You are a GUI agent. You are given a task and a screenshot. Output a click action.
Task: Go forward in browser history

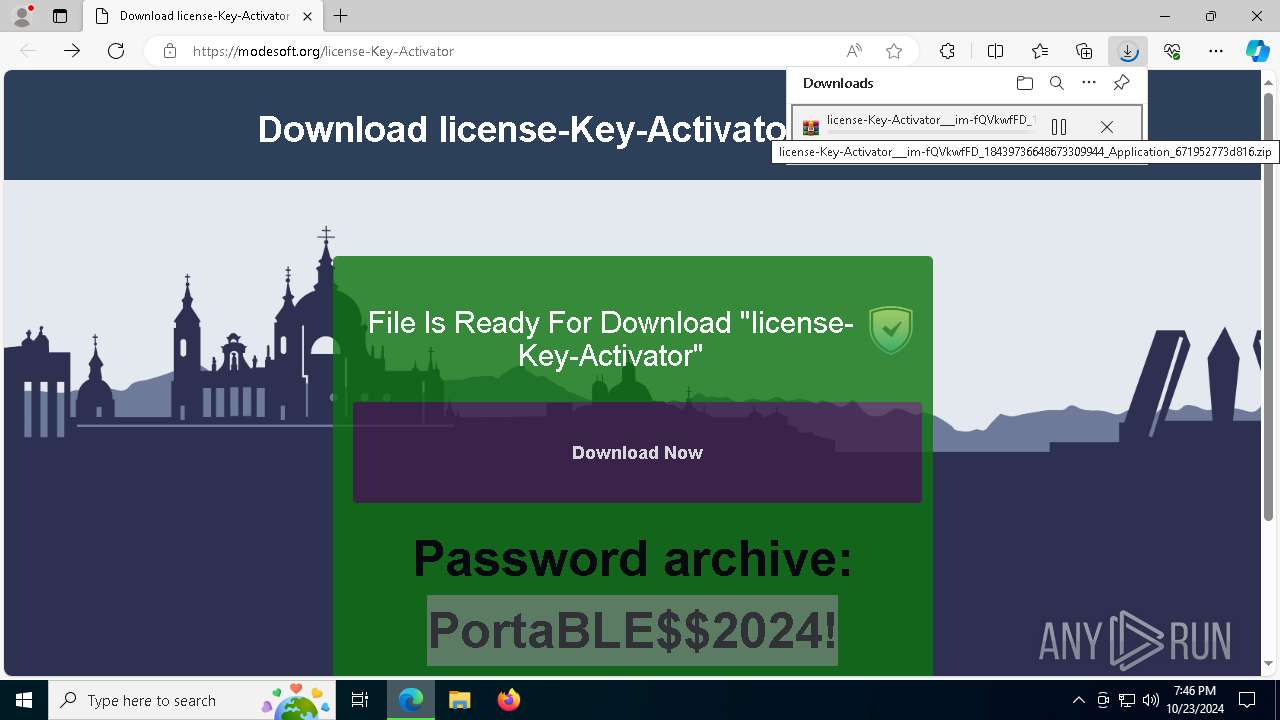72,51
